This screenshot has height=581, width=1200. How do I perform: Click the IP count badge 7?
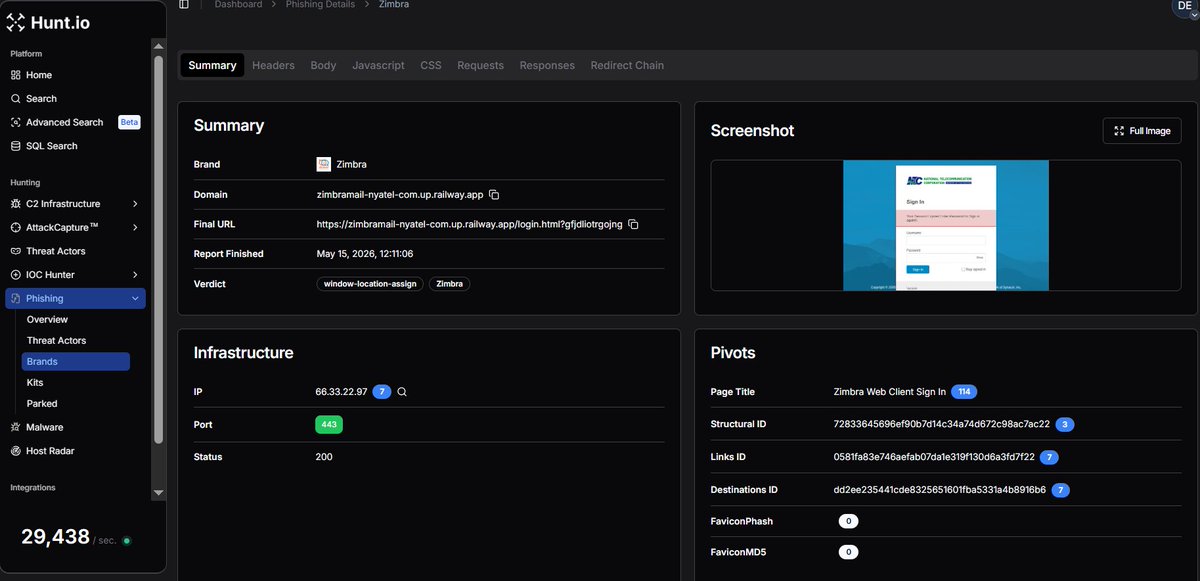[x=381, y=392]
